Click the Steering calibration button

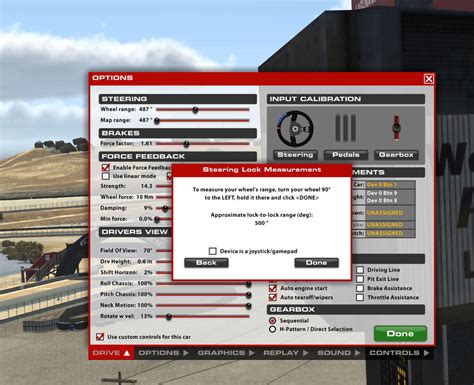(295, 155)
